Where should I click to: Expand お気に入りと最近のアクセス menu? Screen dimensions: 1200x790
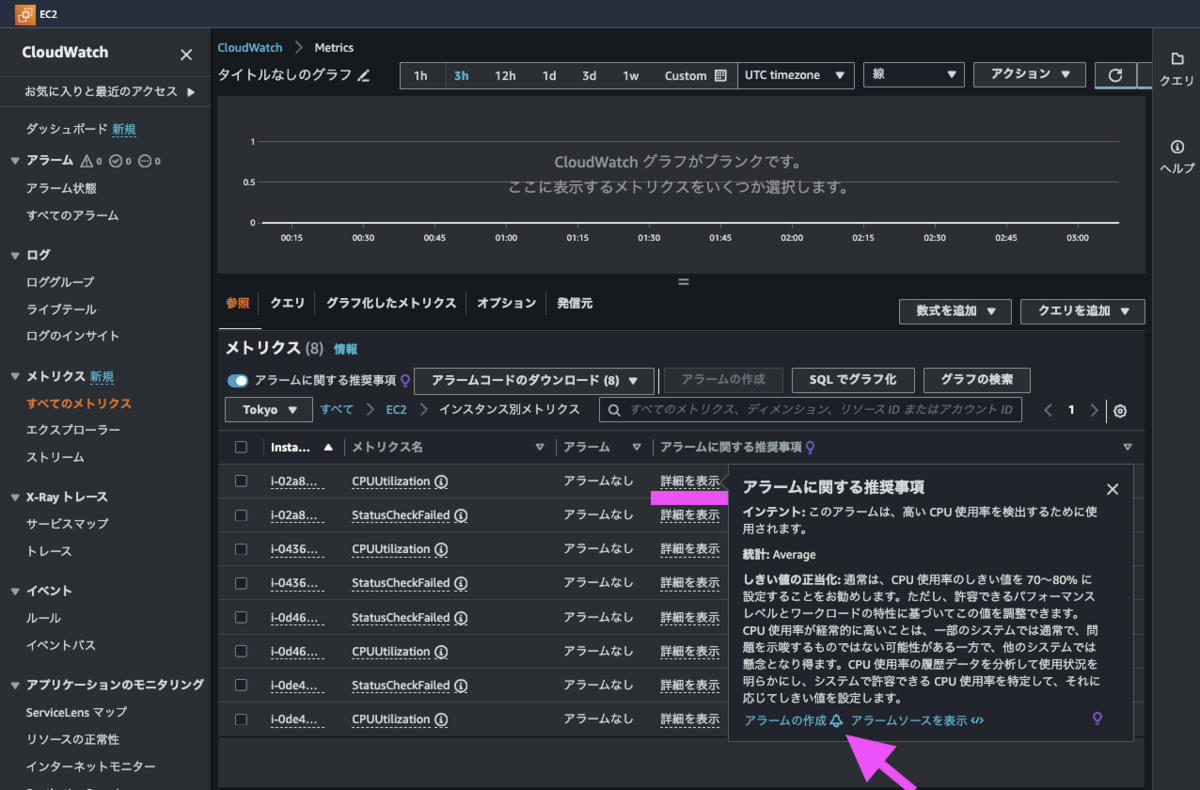pyautogui.click(x=110, y=92)
